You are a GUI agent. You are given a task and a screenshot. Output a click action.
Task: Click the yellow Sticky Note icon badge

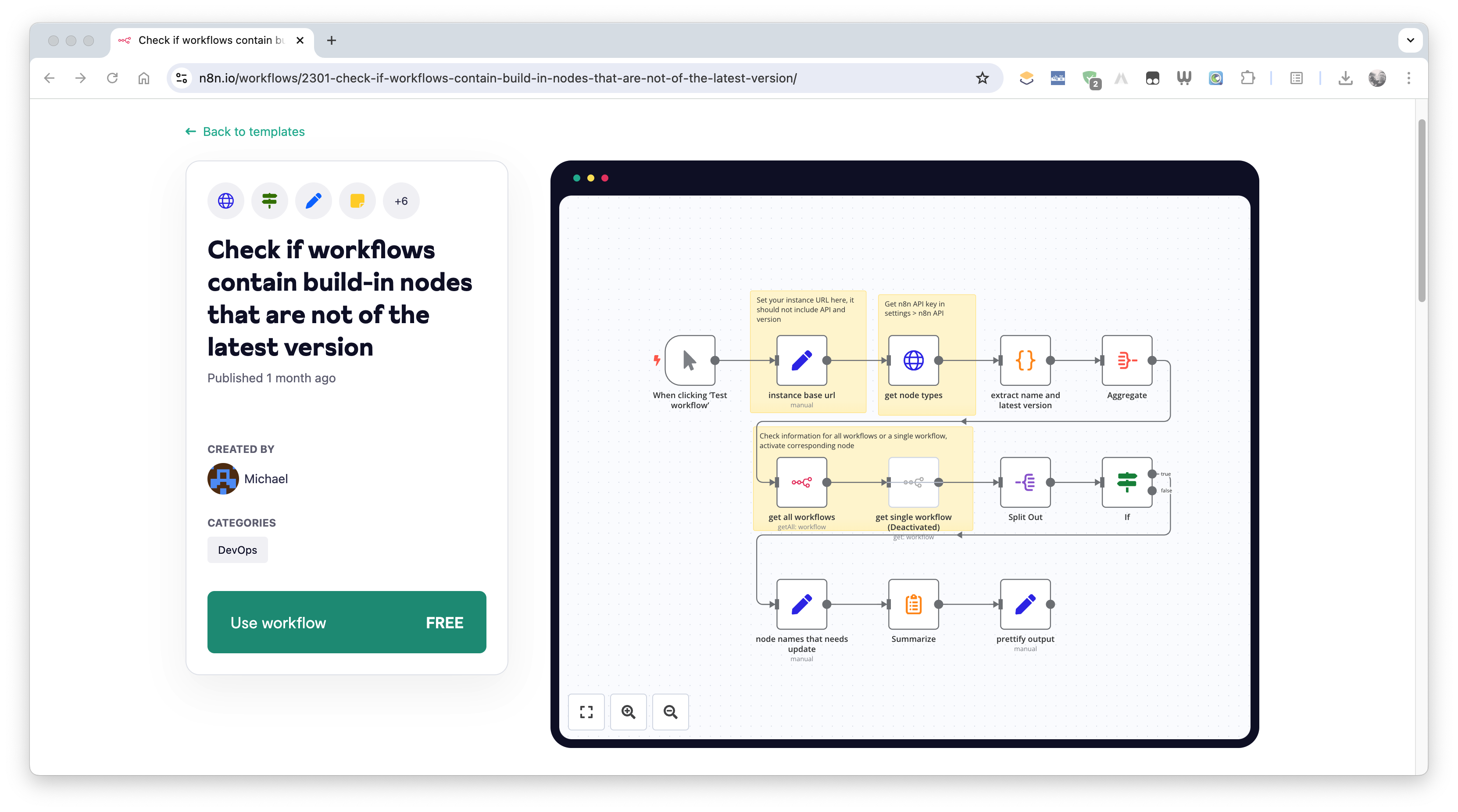click(x=357, y=201)
